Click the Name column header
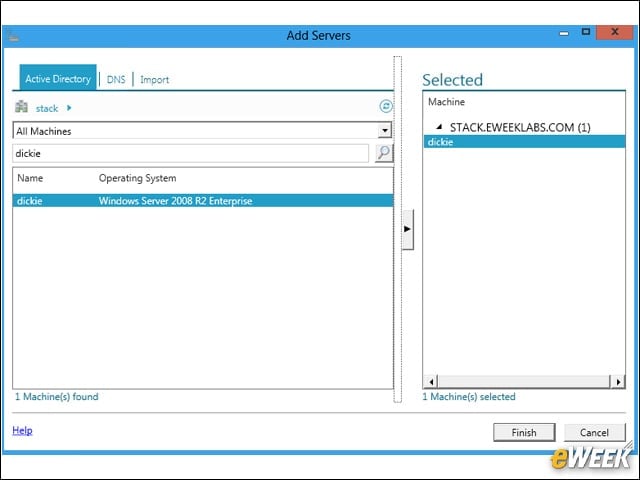Image resolution: width=640 pixels, height=480 pixels. click(30, 178)
